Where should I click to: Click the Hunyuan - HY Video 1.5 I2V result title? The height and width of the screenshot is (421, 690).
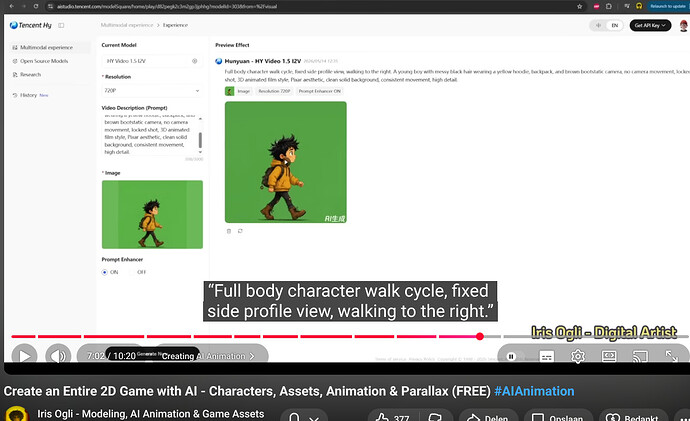tap(263, 61)
